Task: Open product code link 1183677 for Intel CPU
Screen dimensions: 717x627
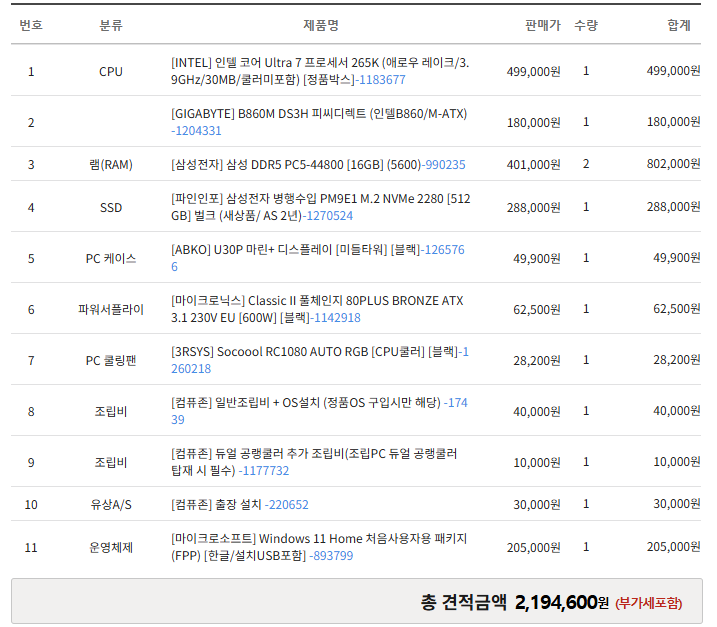Action: pos(381,80)
